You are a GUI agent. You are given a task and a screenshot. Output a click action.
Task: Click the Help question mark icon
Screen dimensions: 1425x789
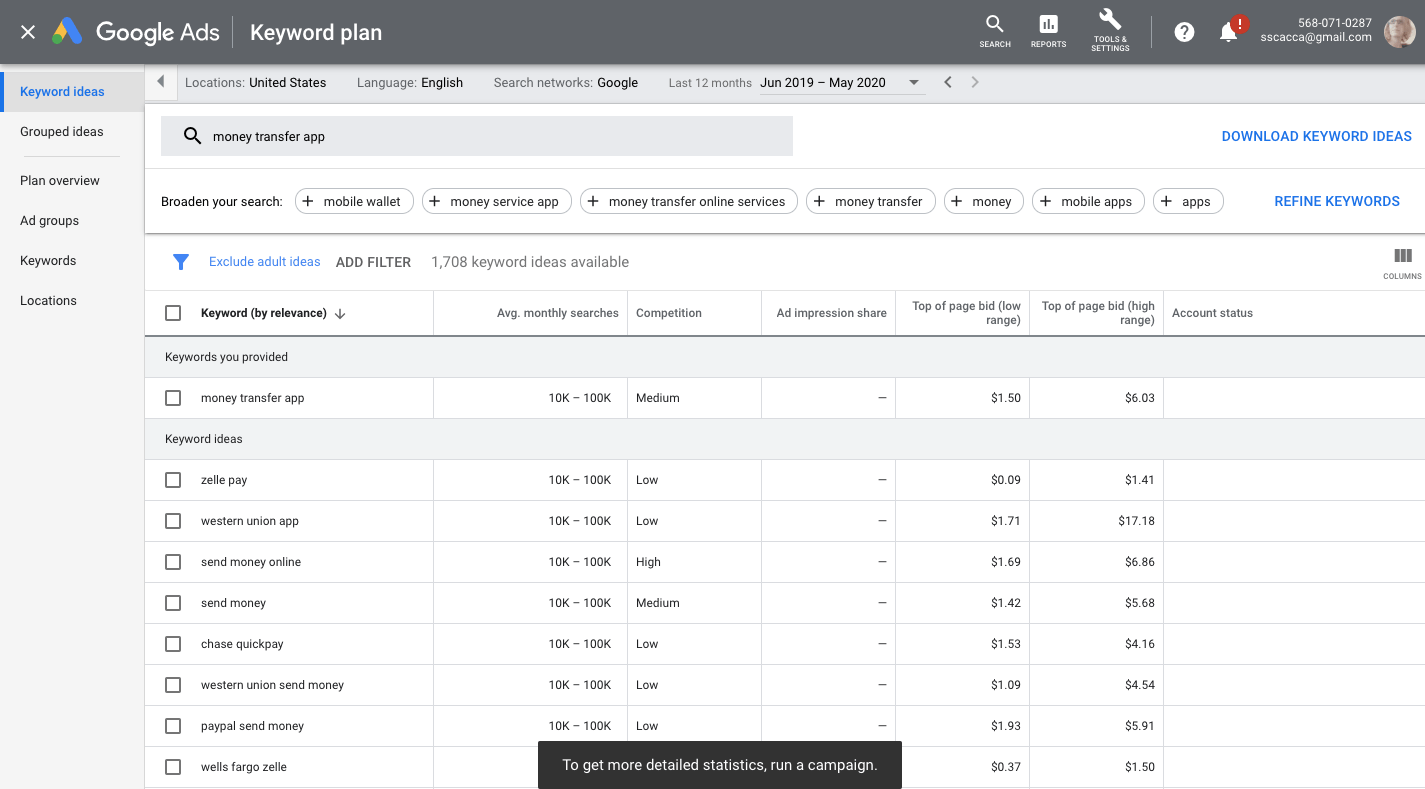(x=1184, y=32)
